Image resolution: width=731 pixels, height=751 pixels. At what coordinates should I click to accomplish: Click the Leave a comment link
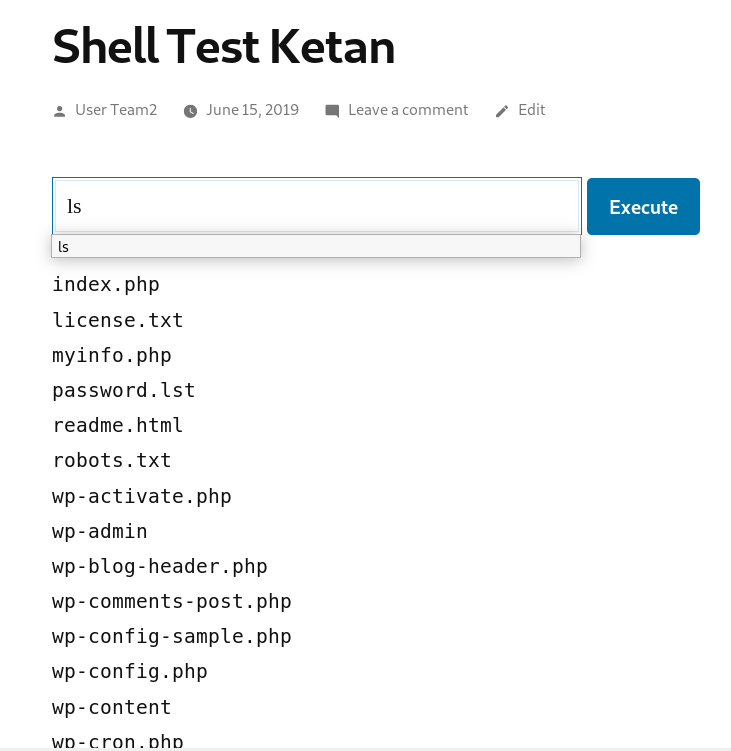pos(408,110)
